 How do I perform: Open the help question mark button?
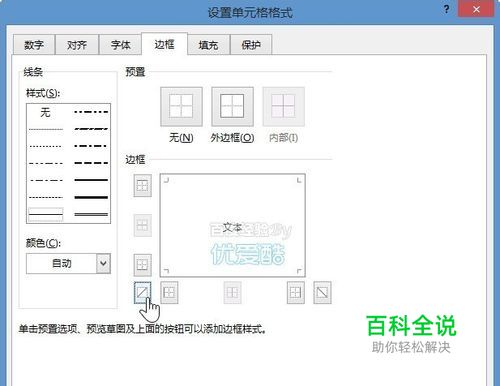tap(447, 9)
